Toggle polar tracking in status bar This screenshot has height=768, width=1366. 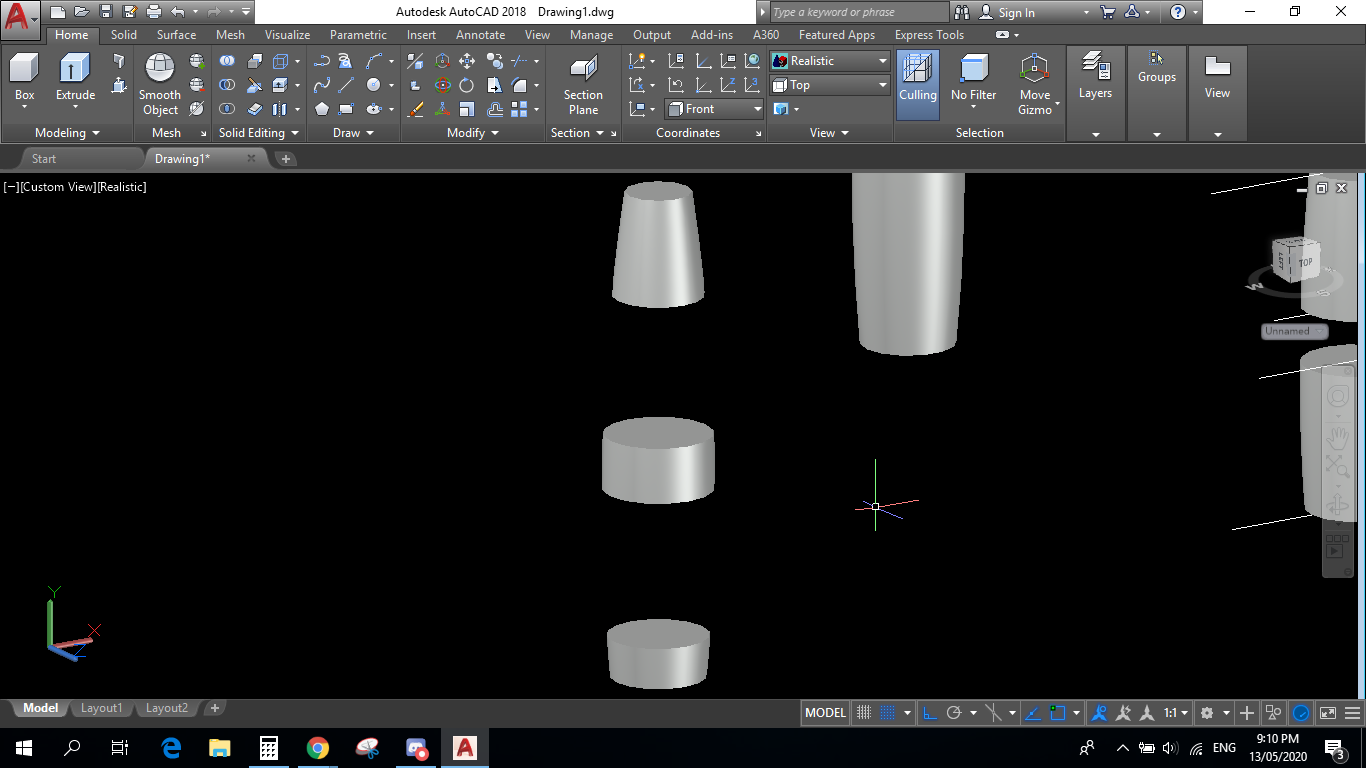(x=954, y=713)
